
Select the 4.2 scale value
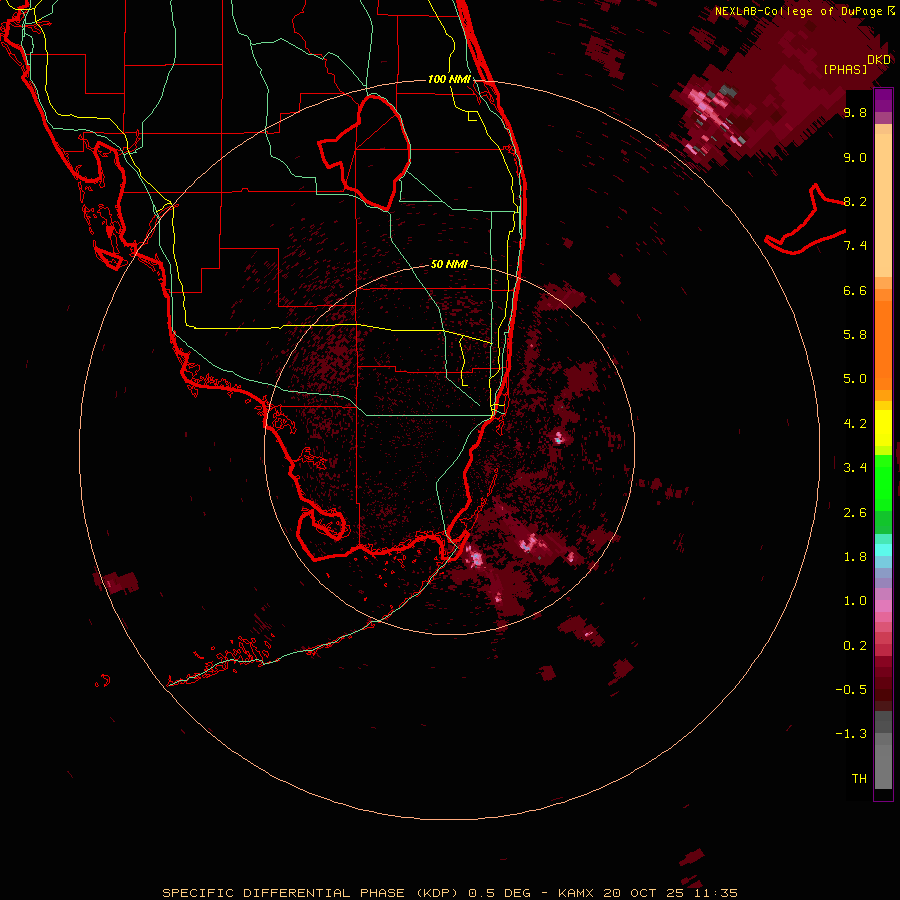click(x=855, y=424)
